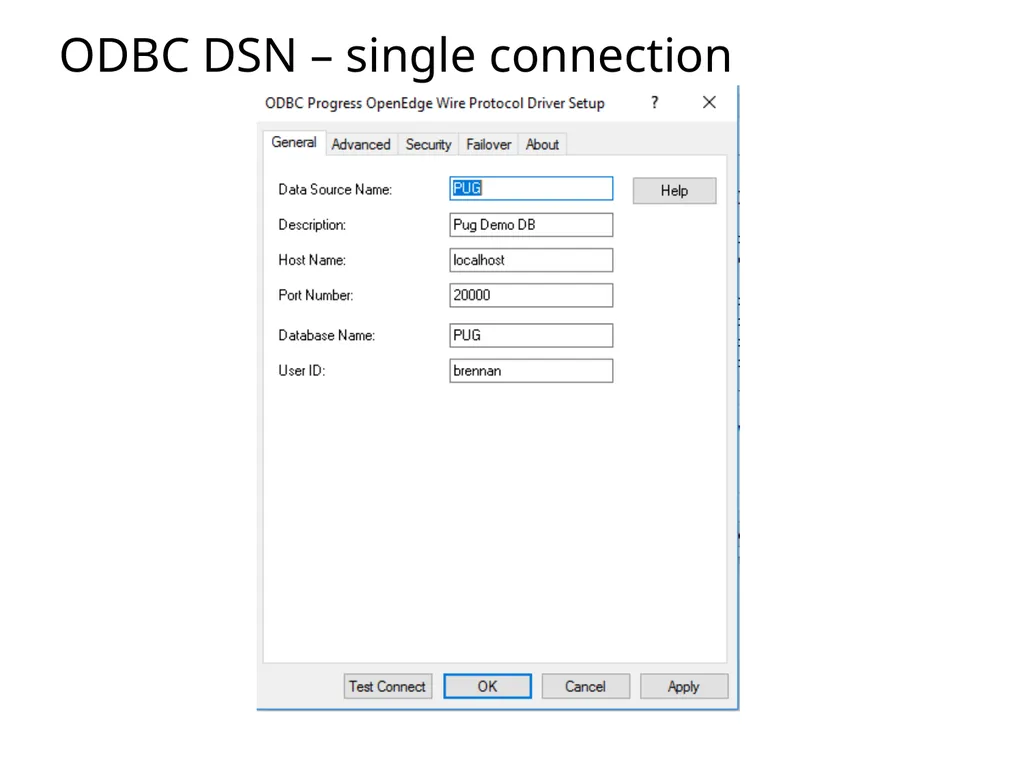Click the Data Source Name label
The height and width of the screenshot is (768, 1024).
point(335,189)
